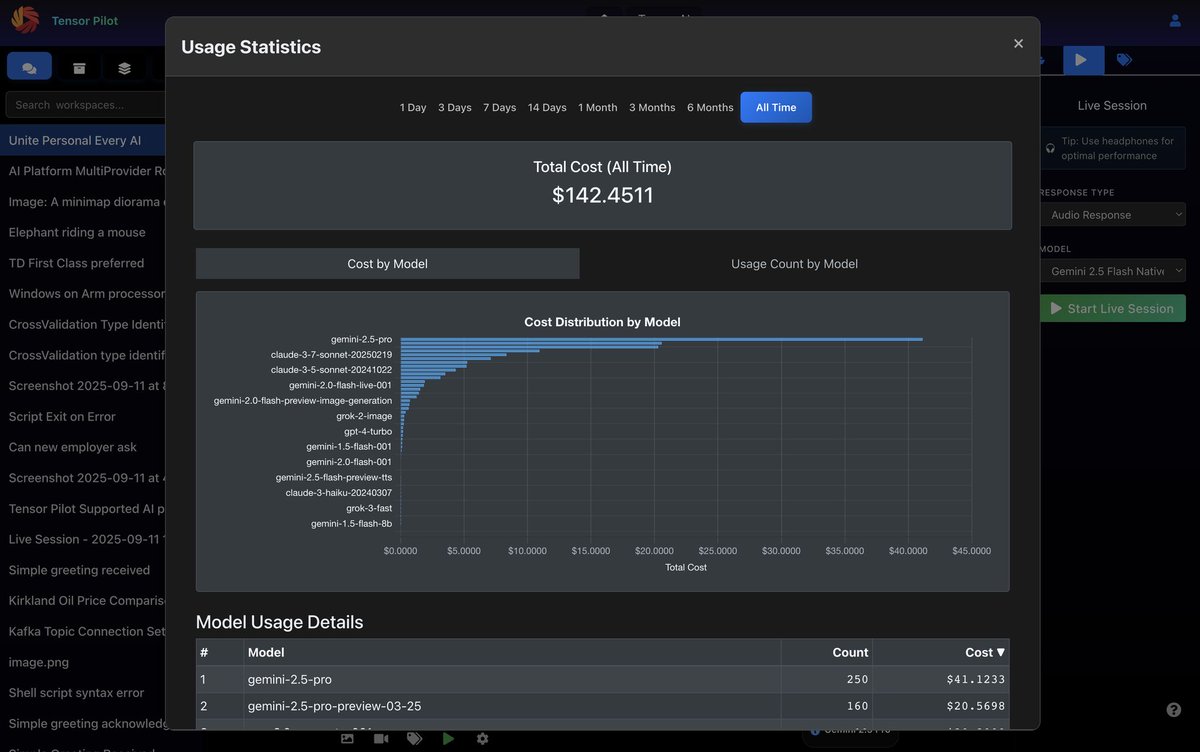Click the claude-3-7-sonnet-20250219 chart label
This screenshot has height=752, width=1200.
331,354
